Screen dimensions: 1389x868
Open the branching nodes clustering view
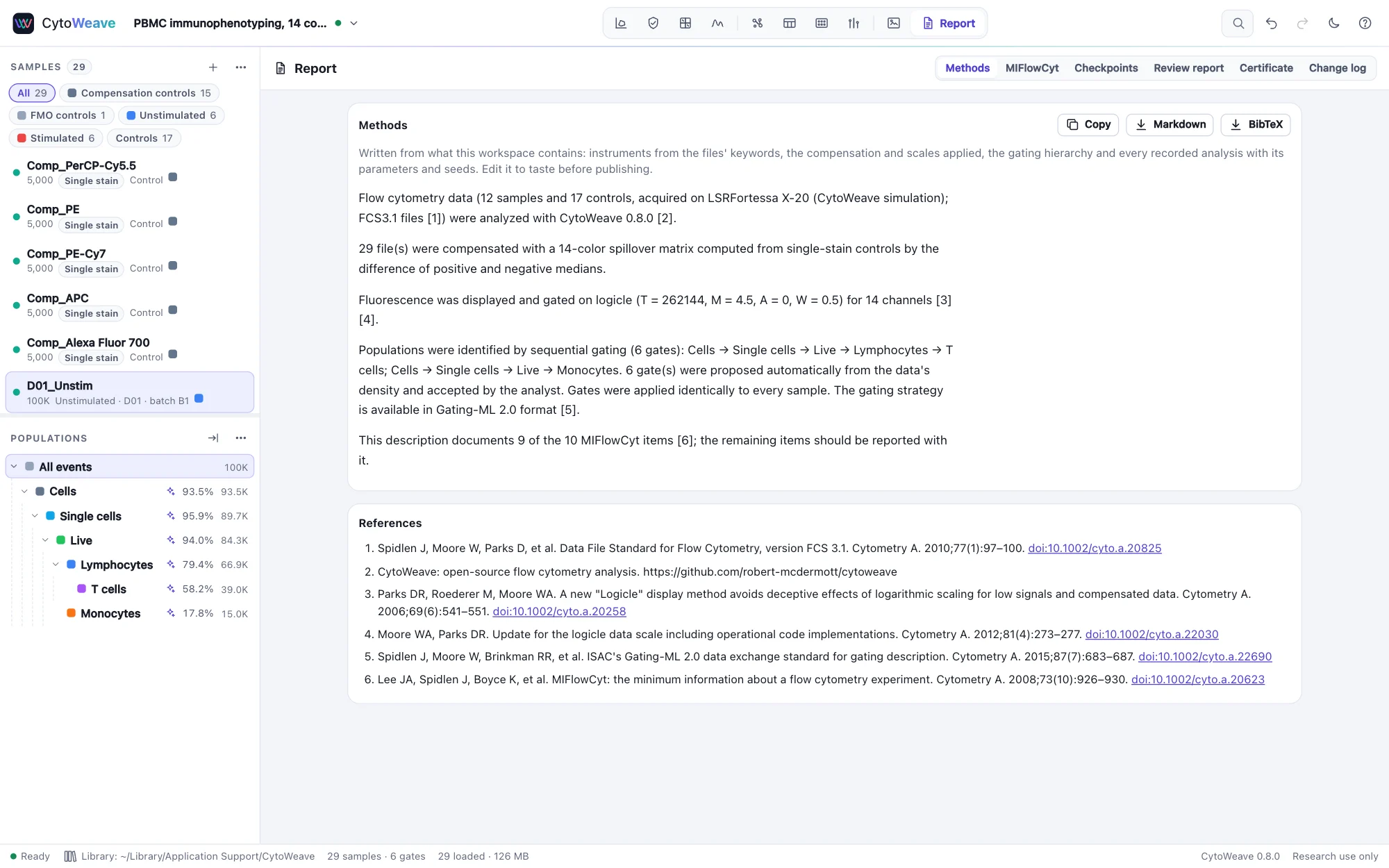[x=757, y=23]
